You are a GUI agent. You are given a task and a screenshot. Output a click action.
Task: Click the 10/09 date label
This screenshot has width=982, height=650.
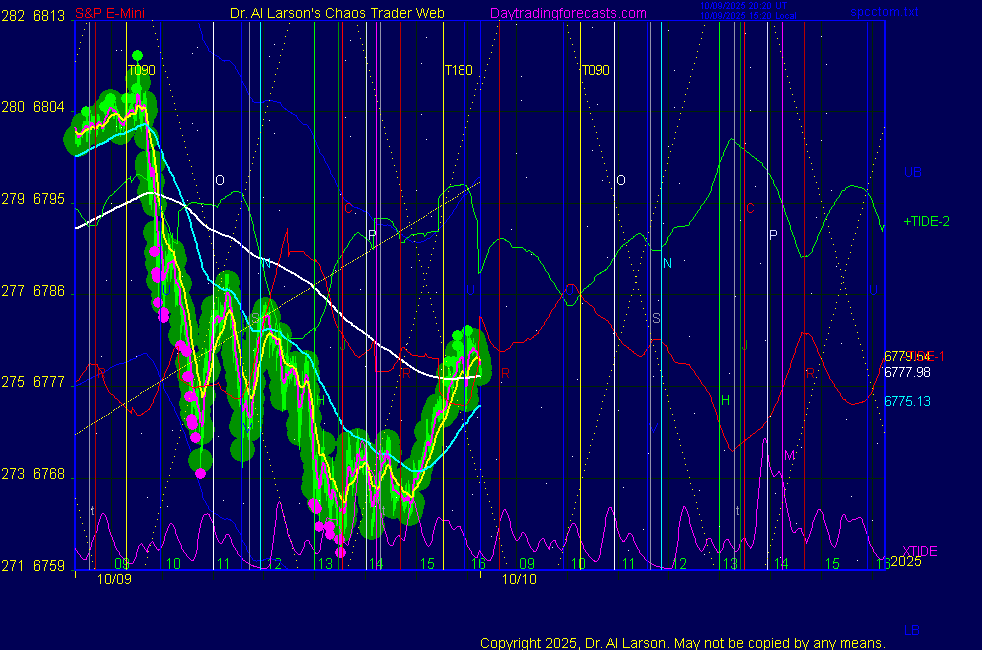click(113, 579)
